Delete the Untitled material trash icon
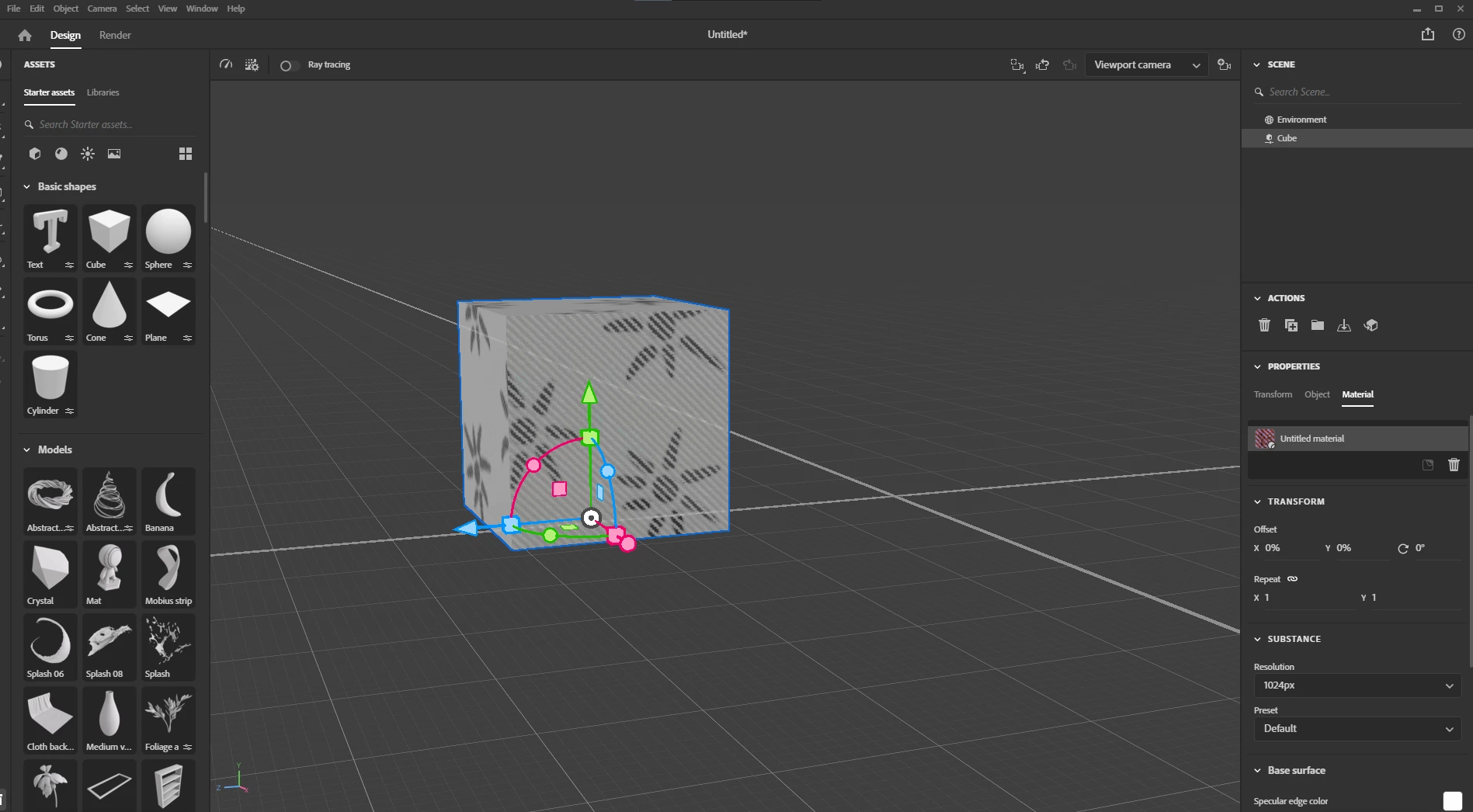The image size is (1473, 812). tap(1454, 464)
